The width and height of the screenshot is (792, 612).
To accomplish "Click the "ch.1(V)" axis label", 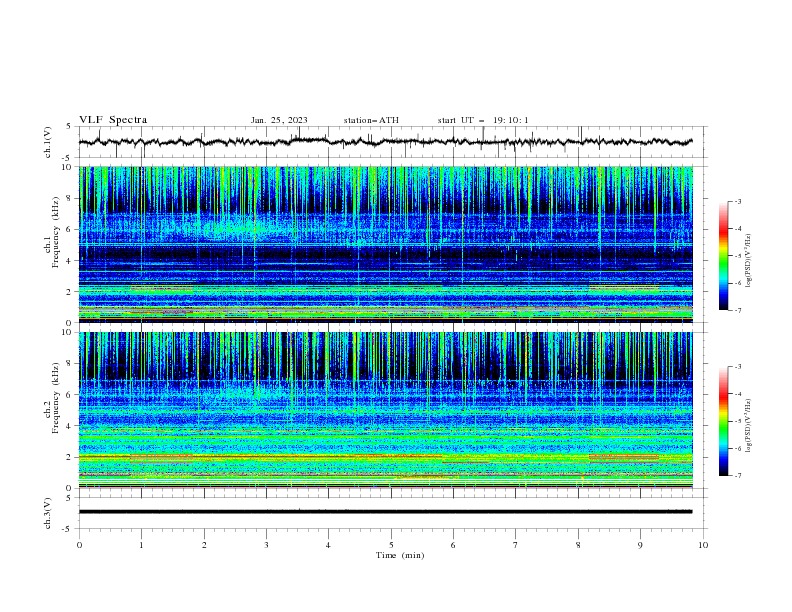I will coord(48,142).
